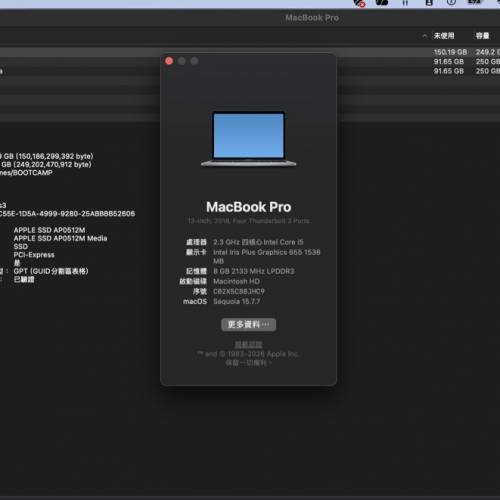Click the 13-inch model subtitle text

249,221
